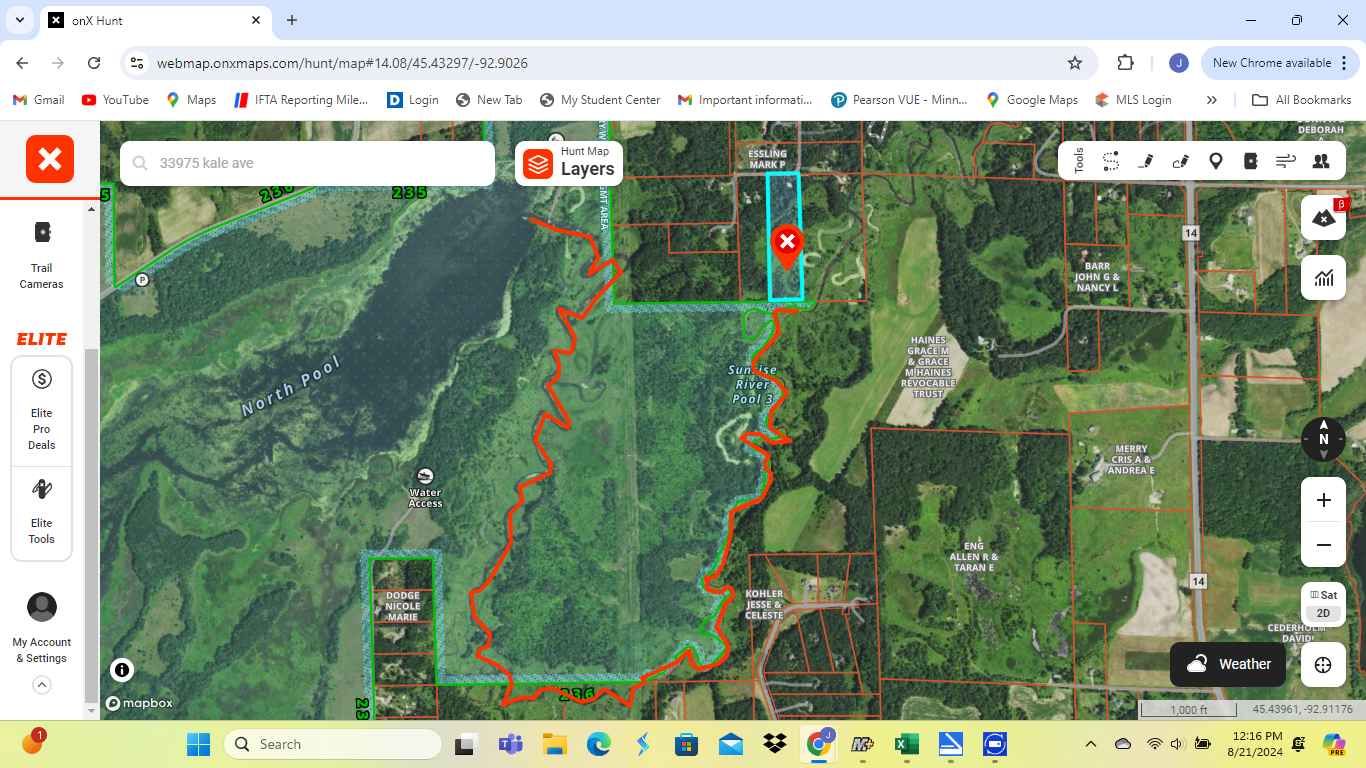1366x768 pixels.
Task: Open Elite Pro Deals
Action: tap(42, 412)
